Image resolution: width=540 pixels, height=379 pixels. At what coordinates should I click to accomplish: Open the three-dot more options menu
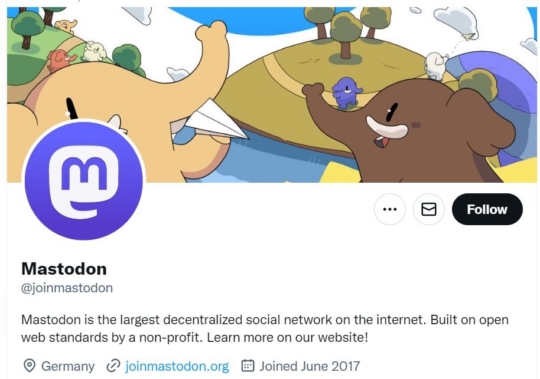[390, 209]
